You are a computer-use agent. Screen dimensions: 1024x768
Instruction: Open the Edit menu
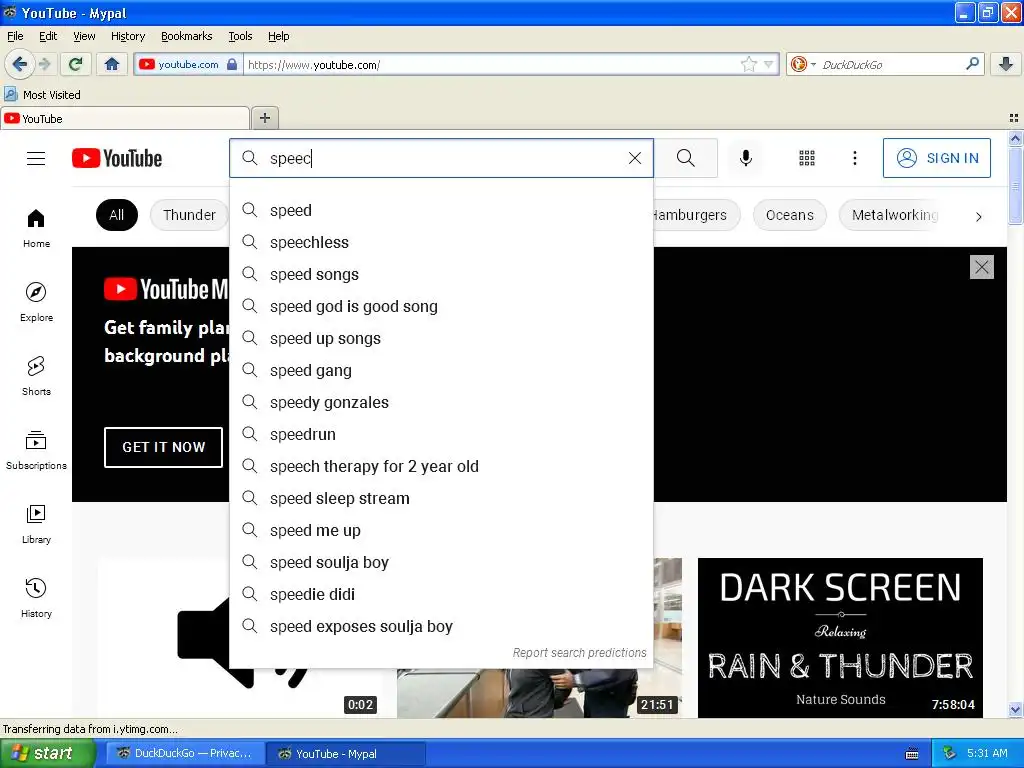(x=48, y=36)
